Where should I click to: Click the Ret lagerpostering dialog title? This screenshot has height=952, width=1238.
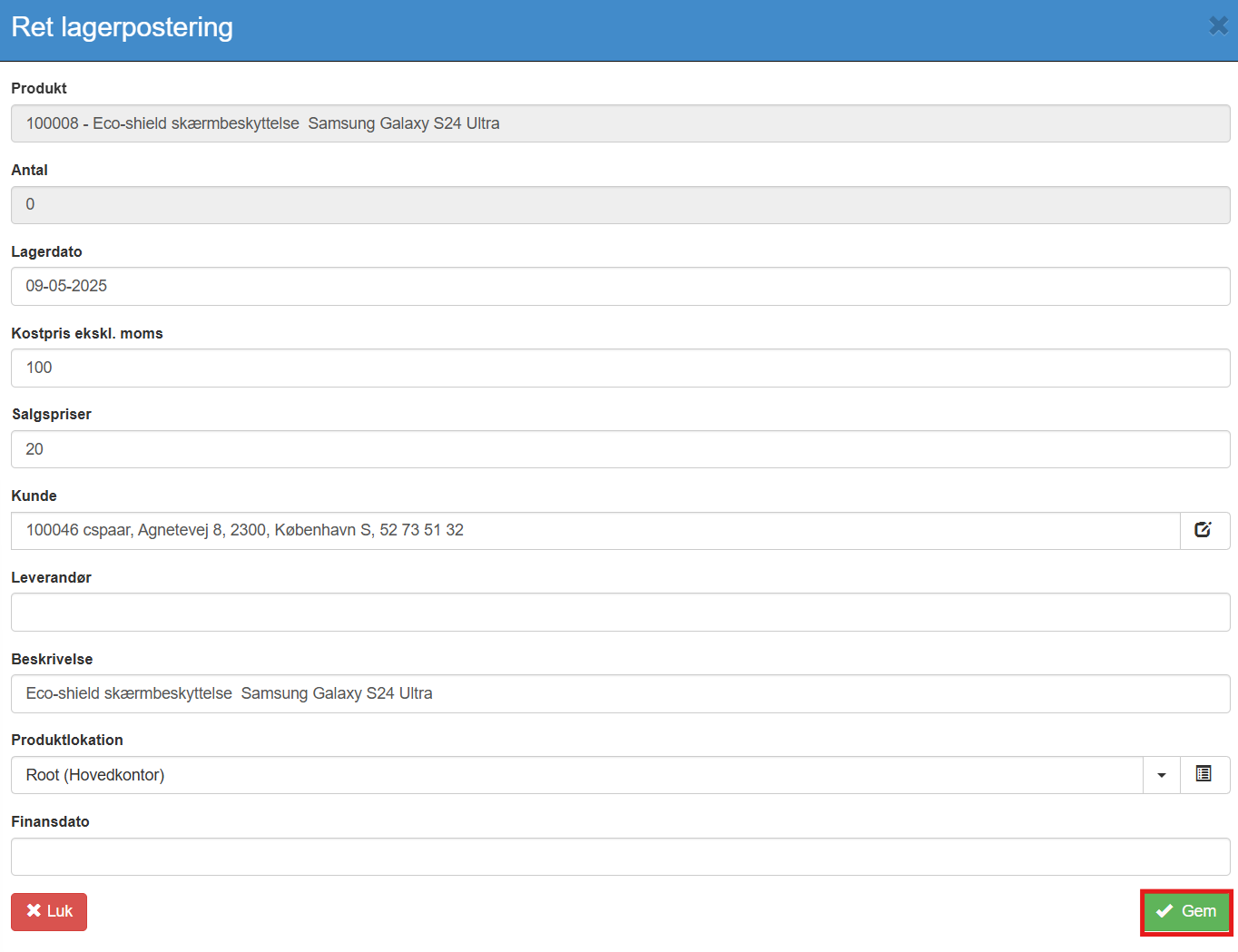pos(123,27)
